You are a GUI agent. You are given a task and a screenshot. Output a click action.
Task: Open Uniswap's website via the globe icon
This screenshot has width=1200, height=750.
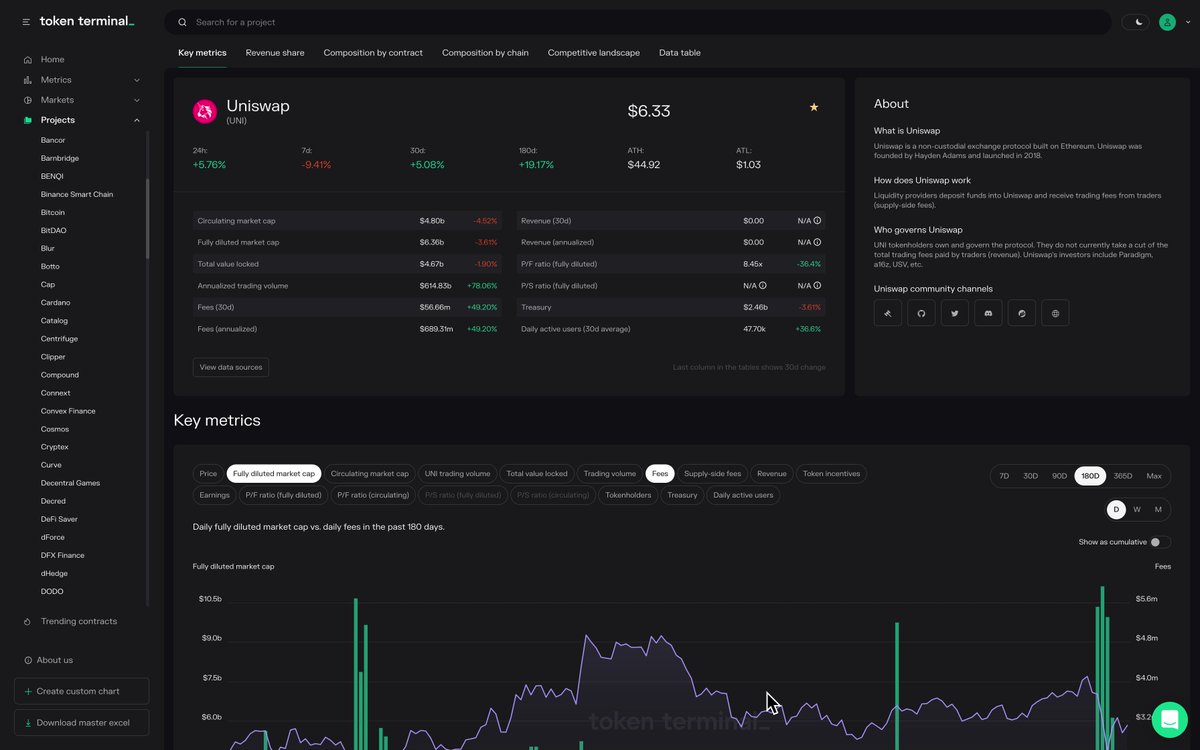point(1055,313)
